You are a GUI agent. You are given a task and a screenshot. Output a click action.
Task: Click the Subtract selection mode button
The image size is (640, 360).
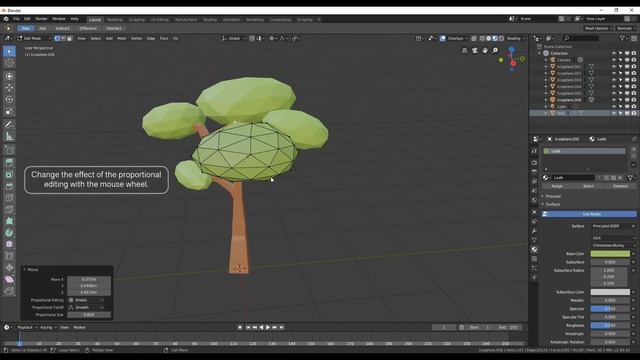pyautogui.click(x=62, y=29)
